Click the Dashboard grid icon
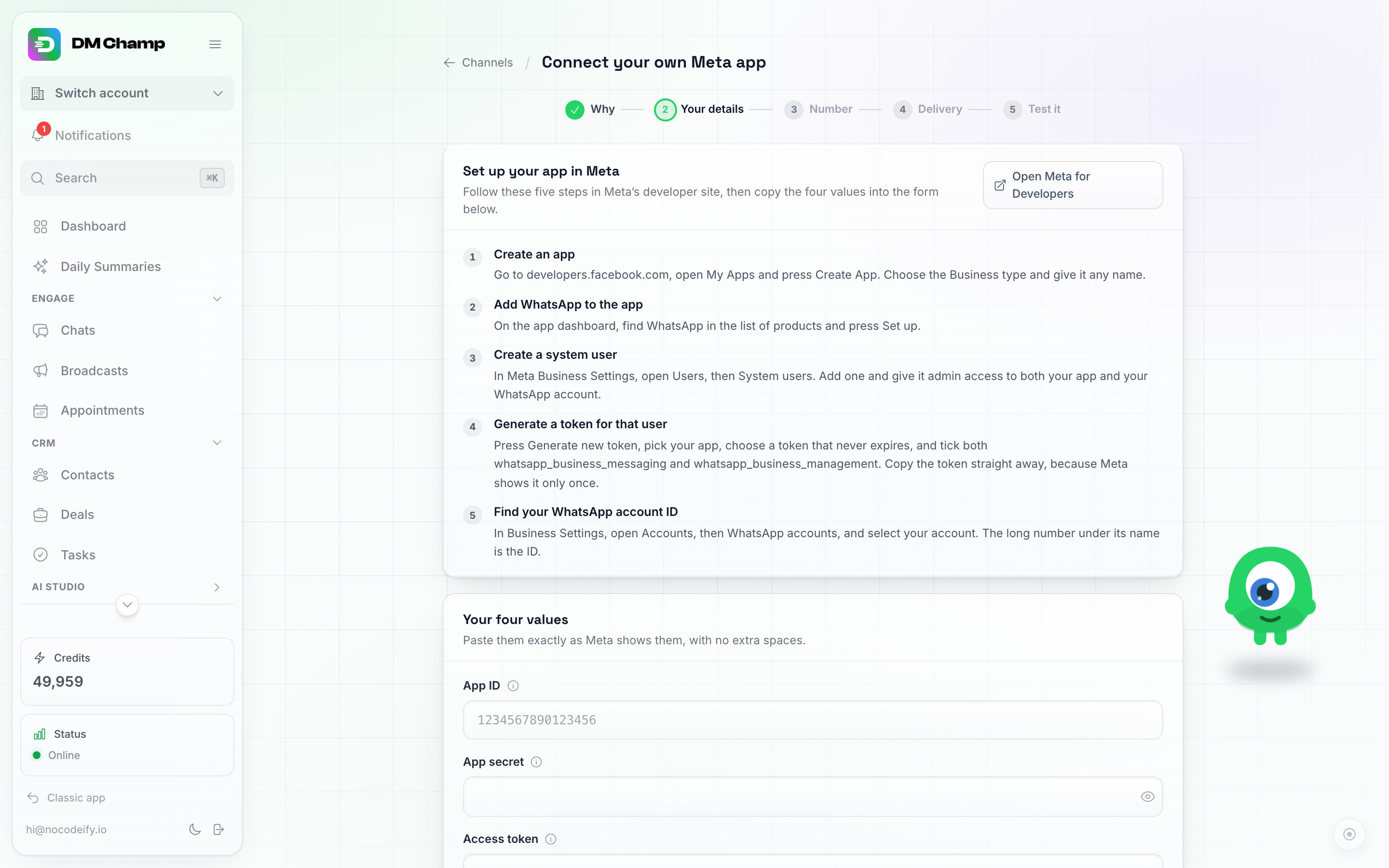This screenshot has height=868, width=1389. [40, 226]
